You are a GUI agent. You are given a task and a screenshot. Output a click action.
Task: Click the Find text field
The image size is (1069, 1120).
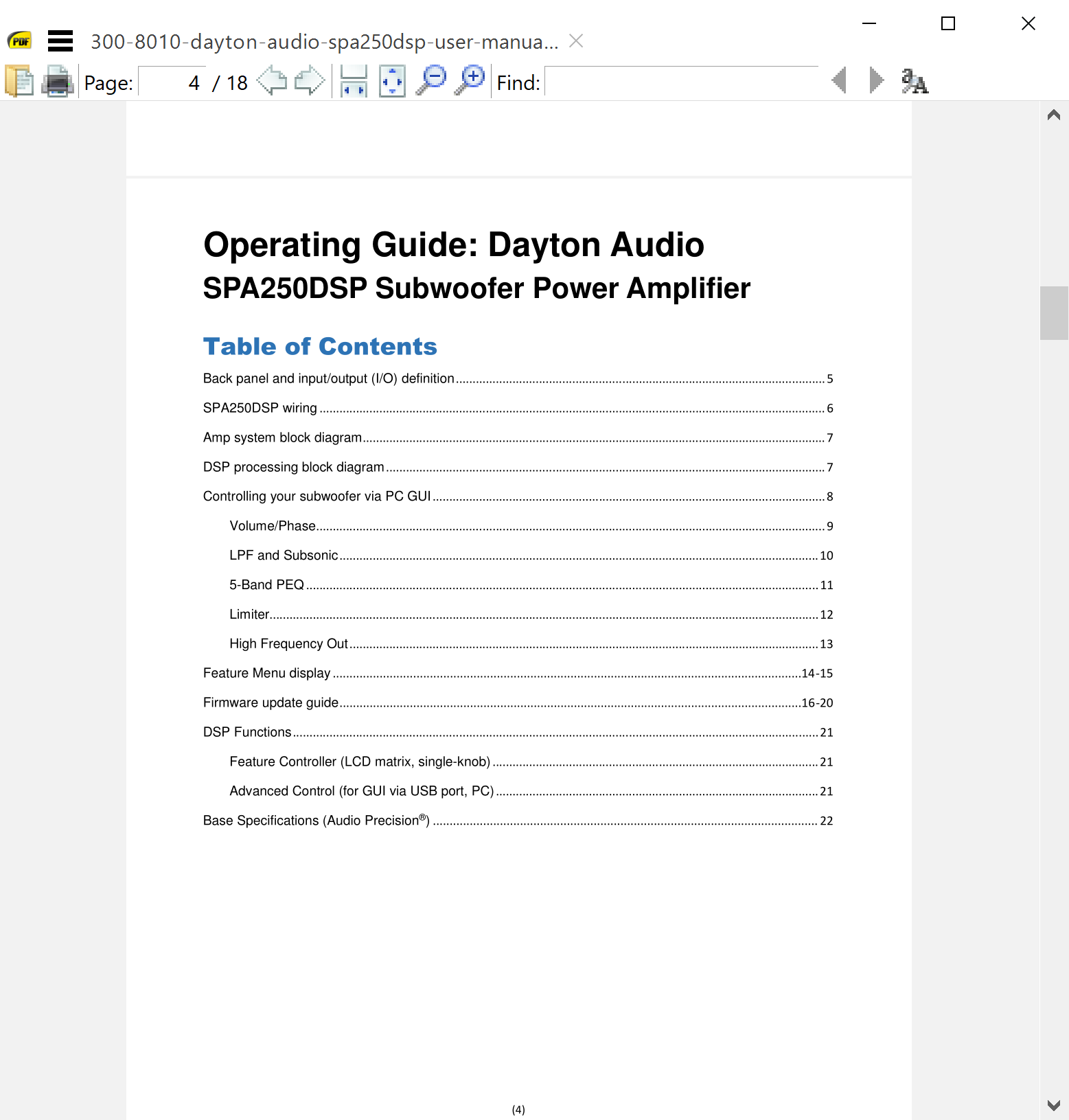[681, 82]
